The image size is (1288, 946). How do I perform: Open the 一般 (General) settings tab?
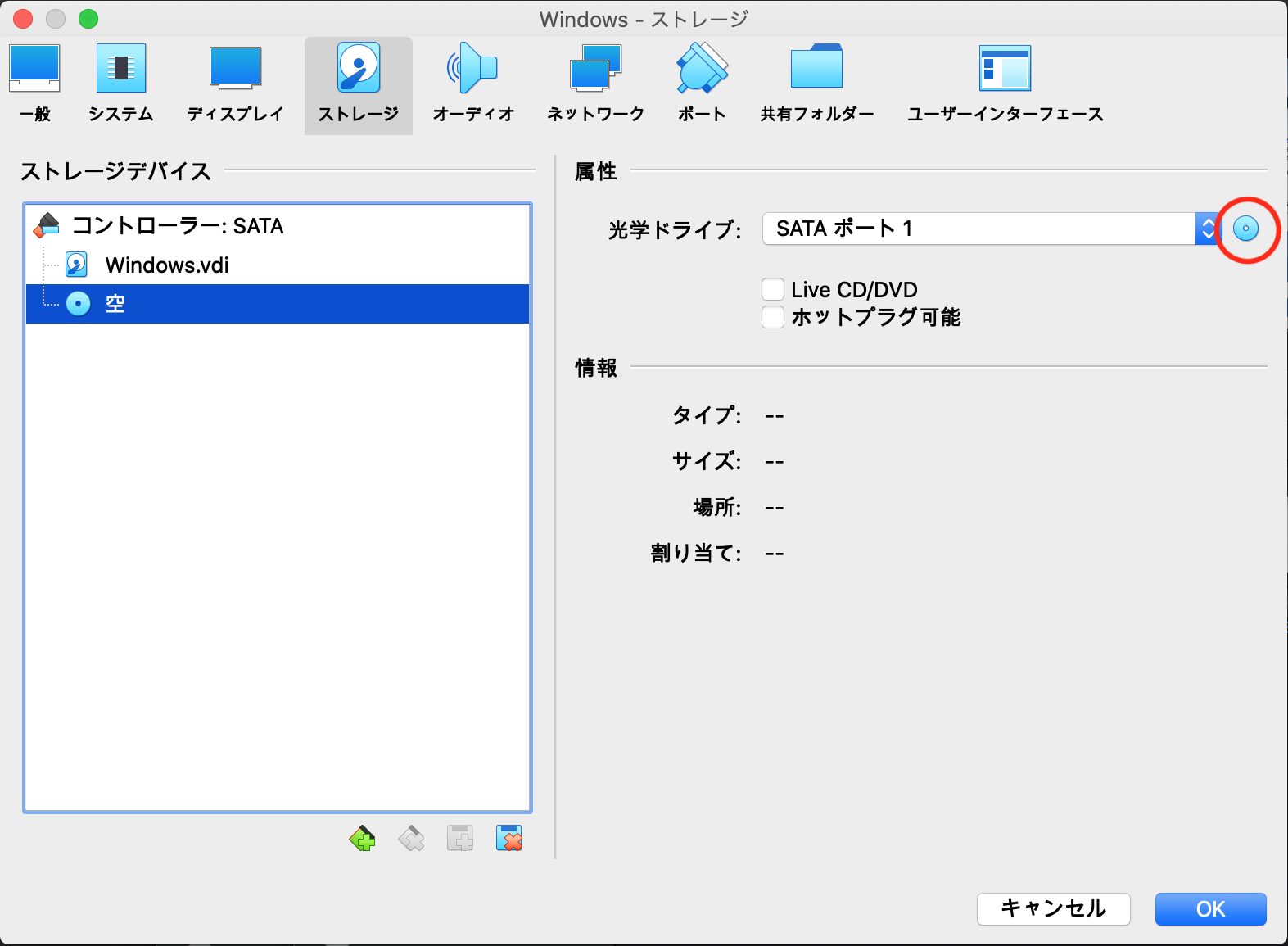(34, 85)
